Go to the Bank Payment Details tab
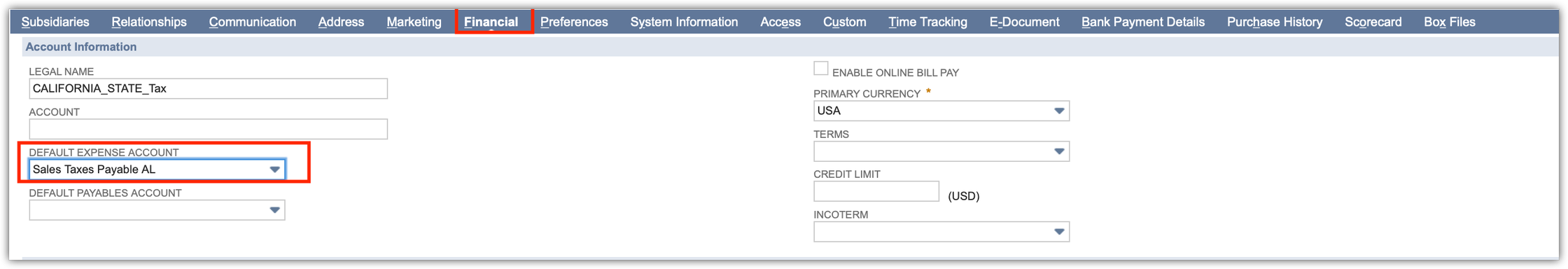Image resolution: width=1568 pixels, height=269 pixels. (1142, 22)
